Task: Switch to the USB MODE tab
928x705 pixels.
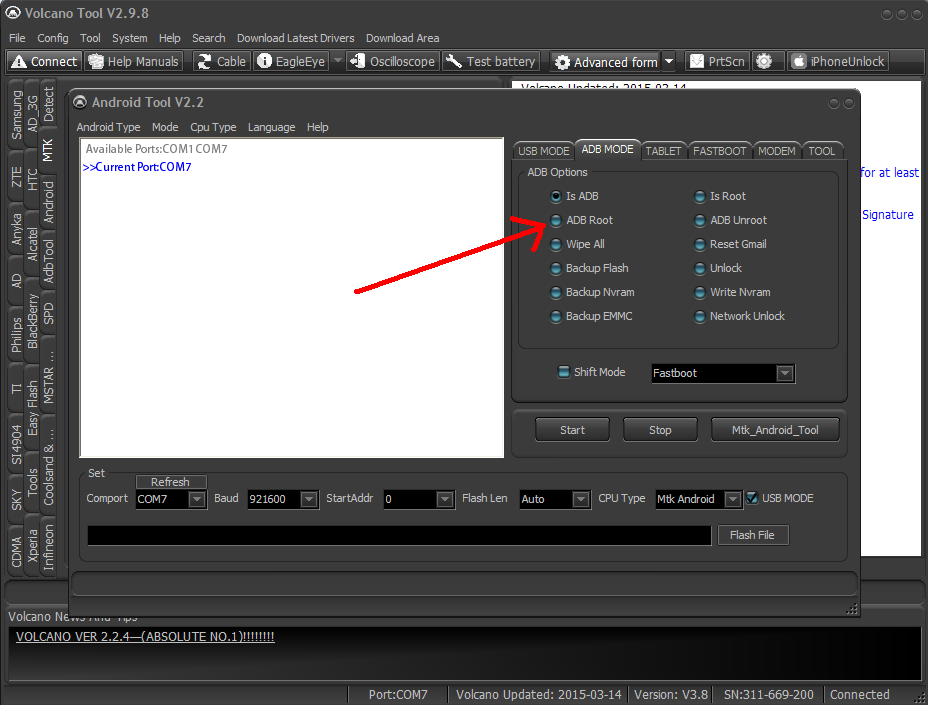Action: (543, 151)
